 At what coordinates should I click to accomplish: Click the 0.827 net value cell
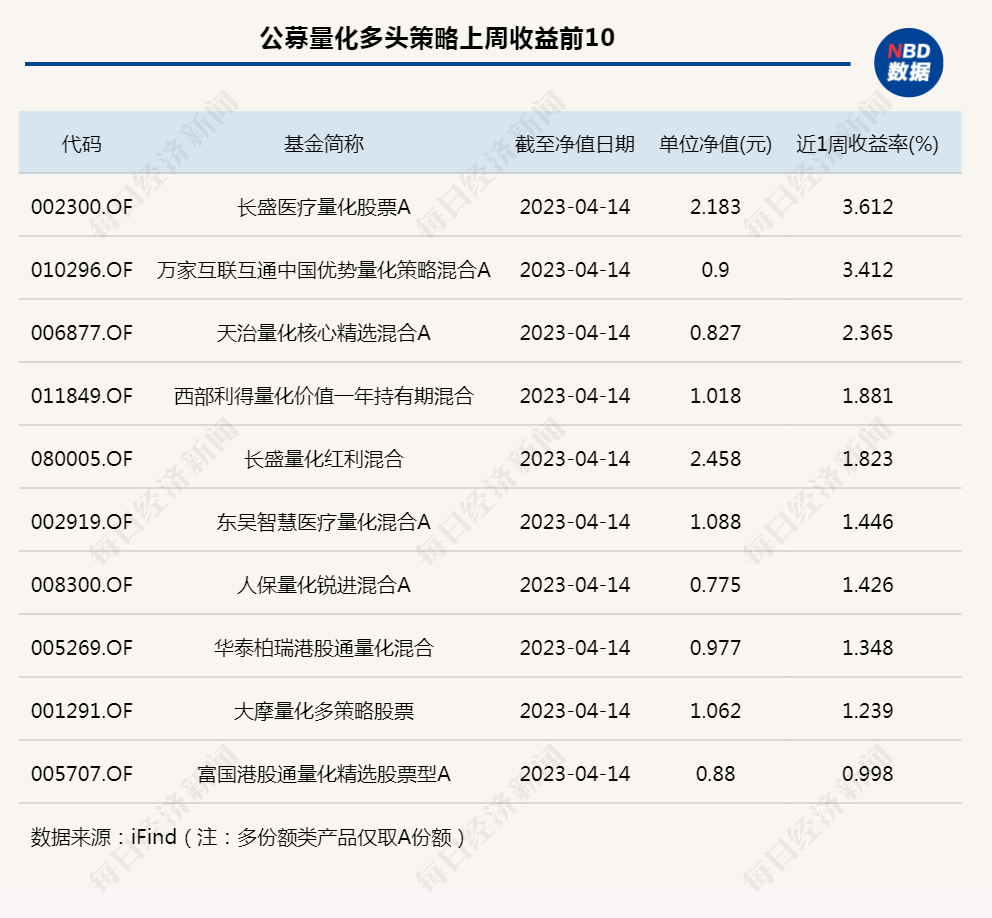716,333
